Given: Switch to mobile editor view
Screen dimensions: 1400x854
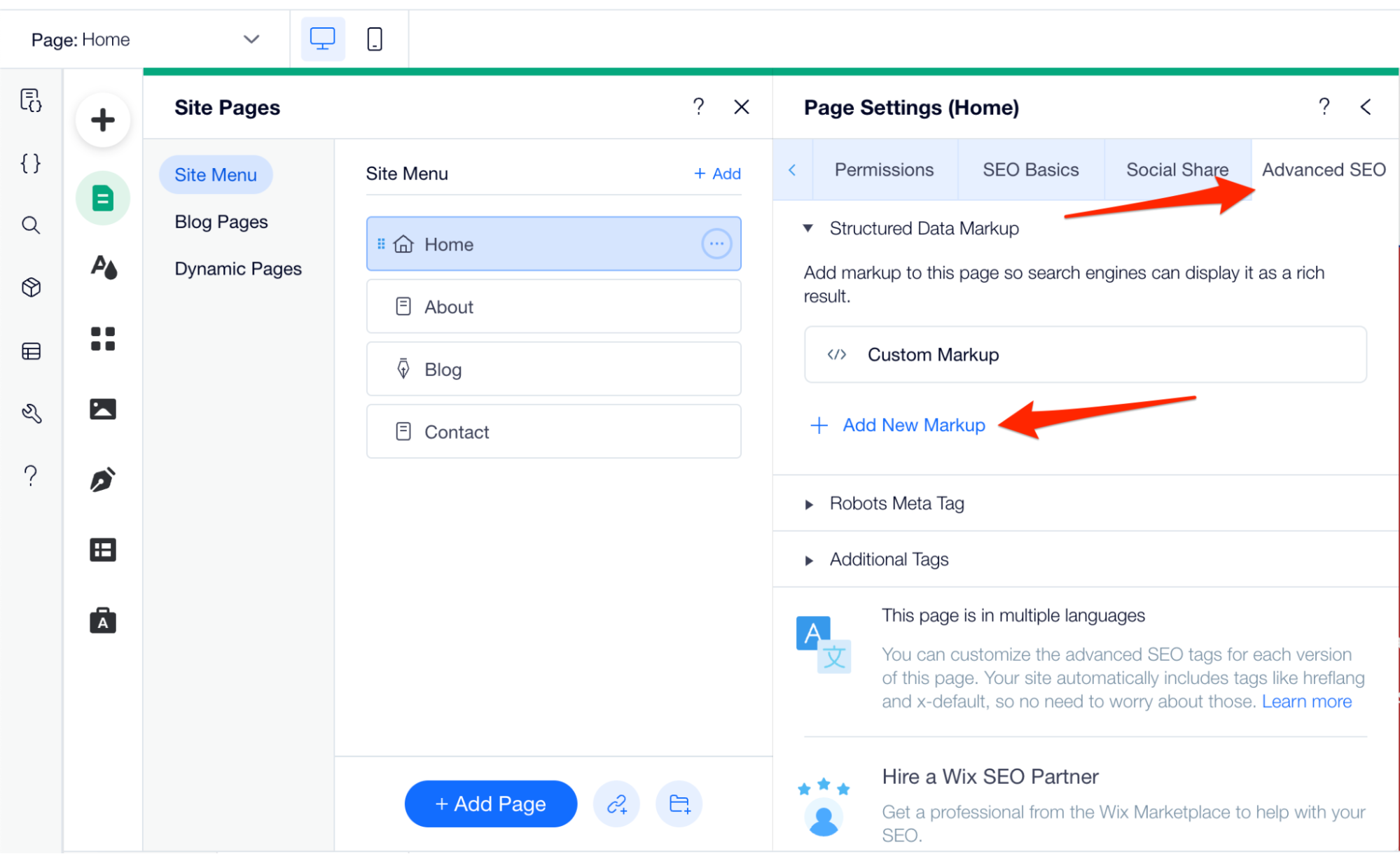Looking at the screenshot, I should (374, 38).
